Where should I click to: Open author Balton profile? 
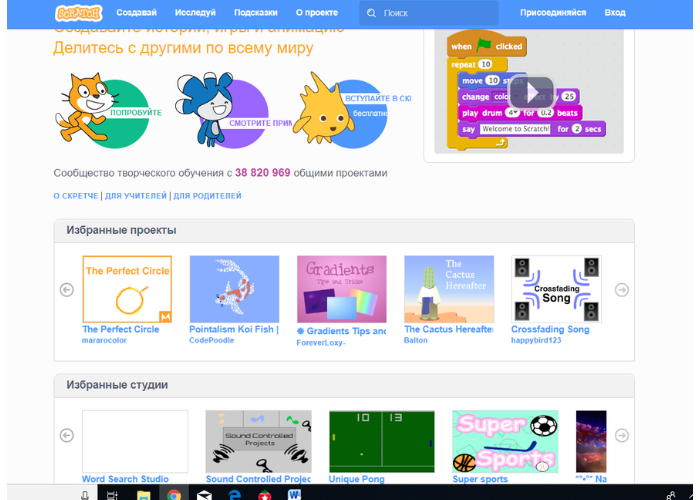click(416, 340)
